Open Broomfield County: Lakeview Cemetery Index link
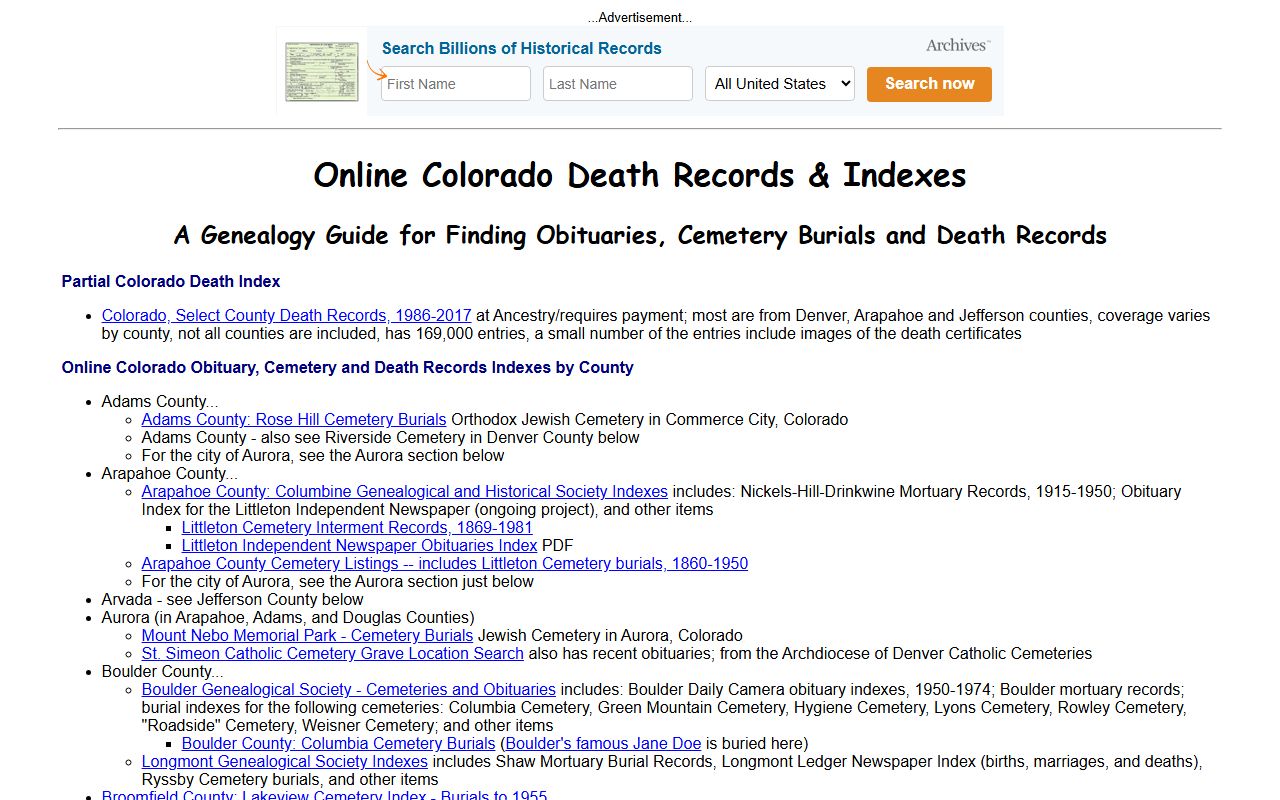Image resolution: width=1280 pixels, height=800 pixels. pyautogui.click(x=325, y=794)
